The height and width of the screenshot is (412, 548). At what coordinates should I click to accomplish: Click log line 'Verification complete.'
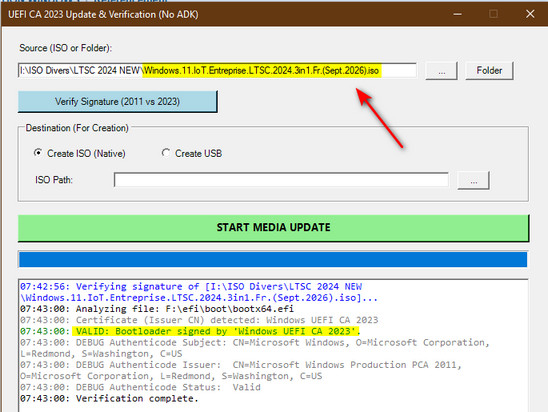point(109,398)
